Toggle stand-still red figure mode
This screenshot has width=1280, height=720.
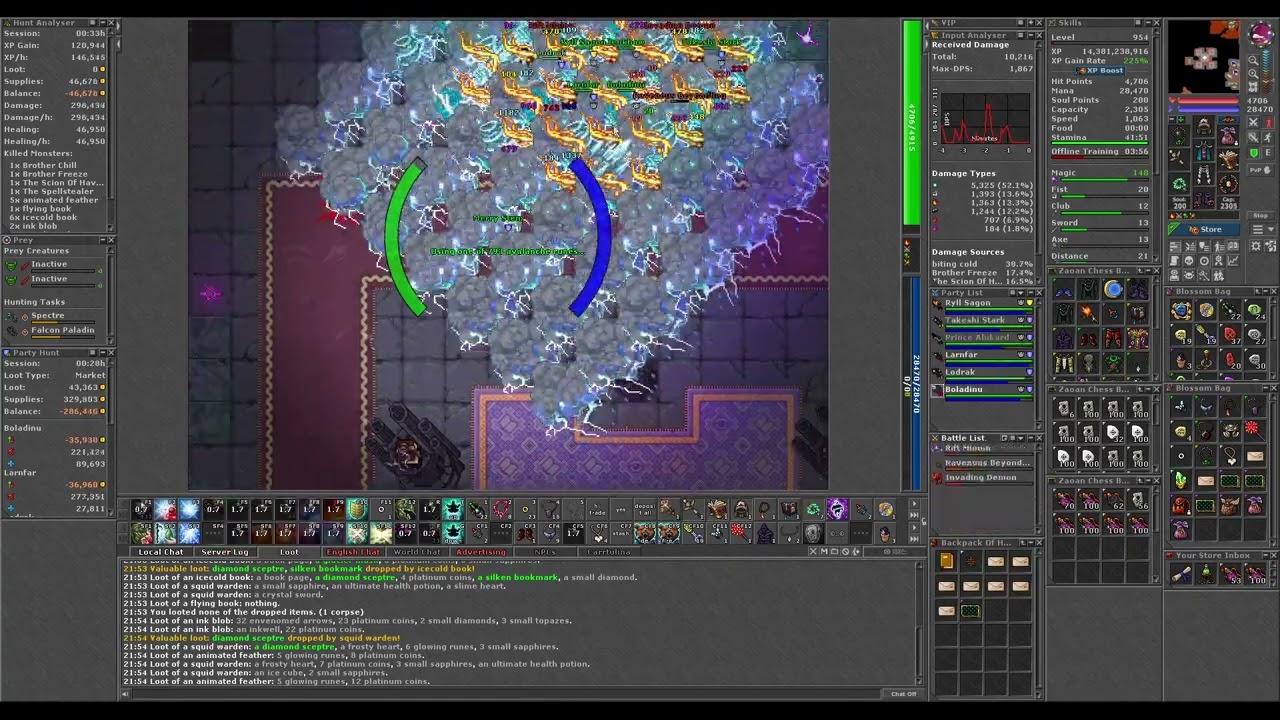tap(1268, 122)
